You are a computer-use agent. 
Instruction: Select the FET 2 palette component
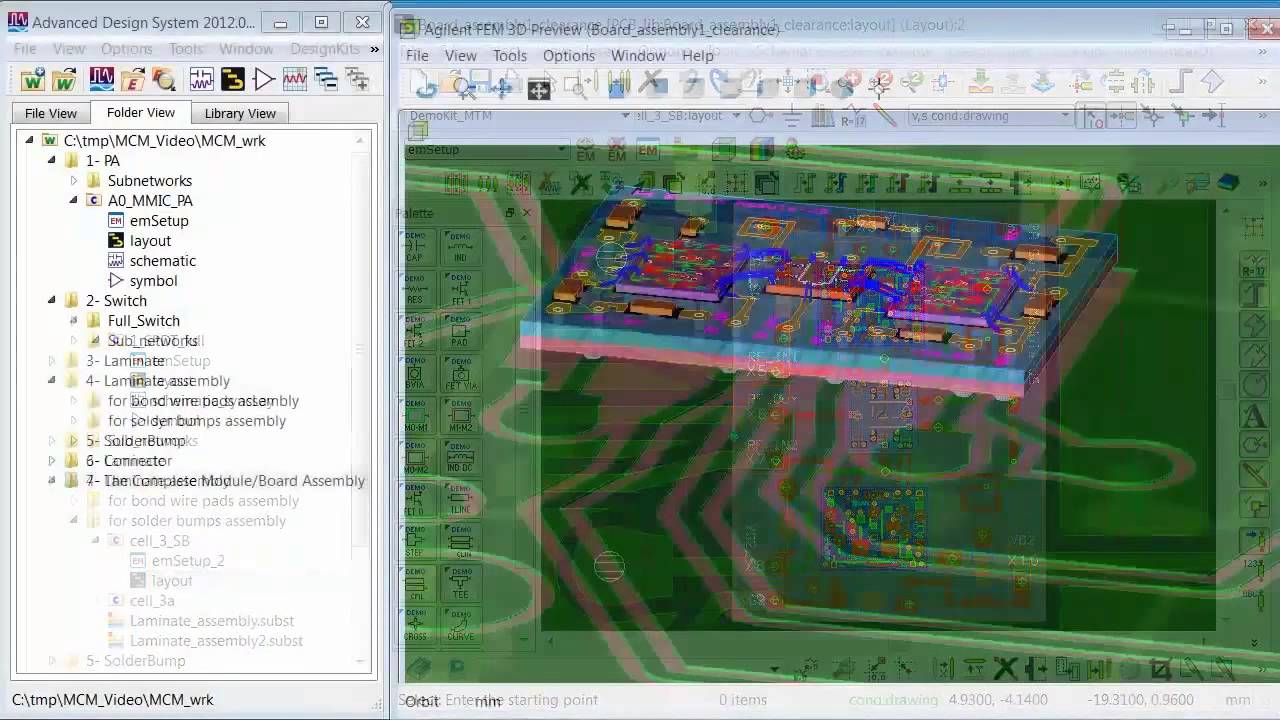416,333
